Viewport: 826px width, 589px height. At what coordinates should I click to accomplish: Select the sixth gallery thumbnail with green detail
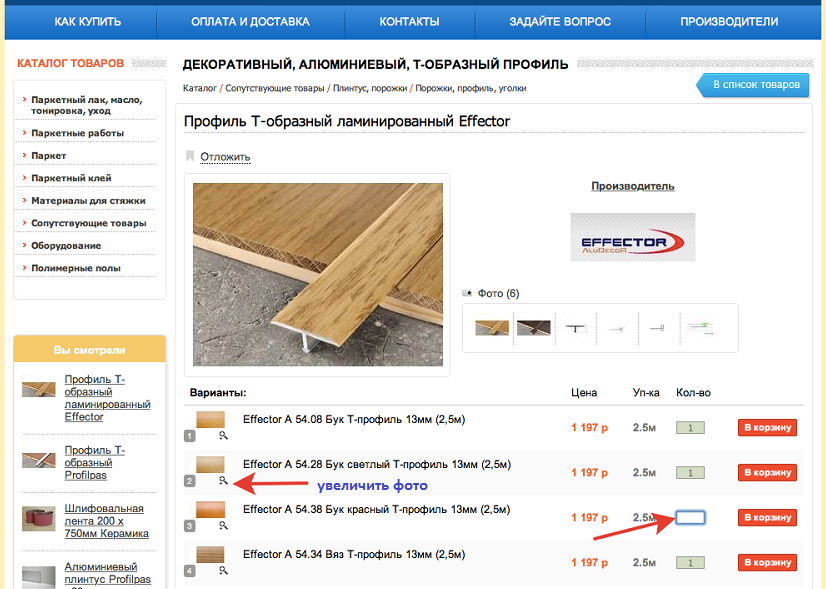tap(701, 327)
